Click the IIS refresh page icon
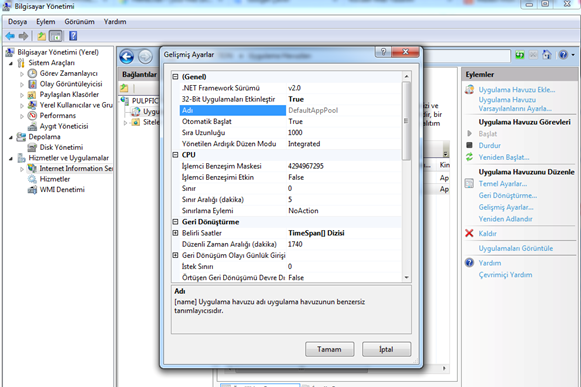Viewport: 581px width, 387px height. (520, 55)
